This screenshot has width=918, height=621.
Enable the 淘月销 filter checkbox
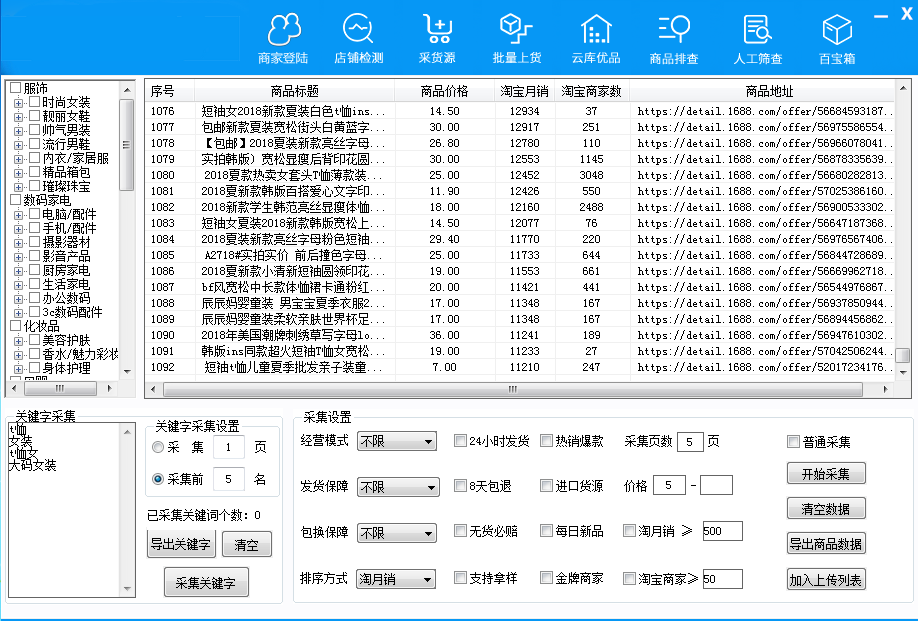click(629, 531)
